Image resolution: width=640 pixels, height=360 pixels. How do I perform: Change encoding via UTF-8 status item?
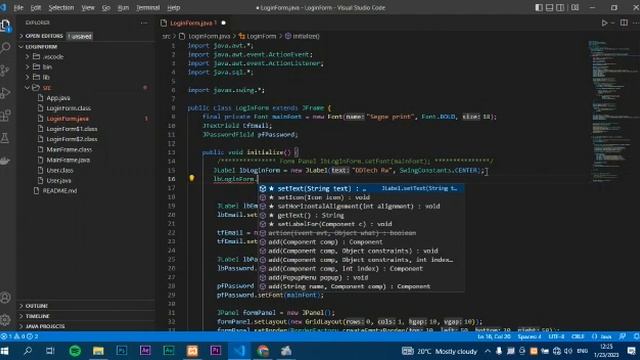556,337
